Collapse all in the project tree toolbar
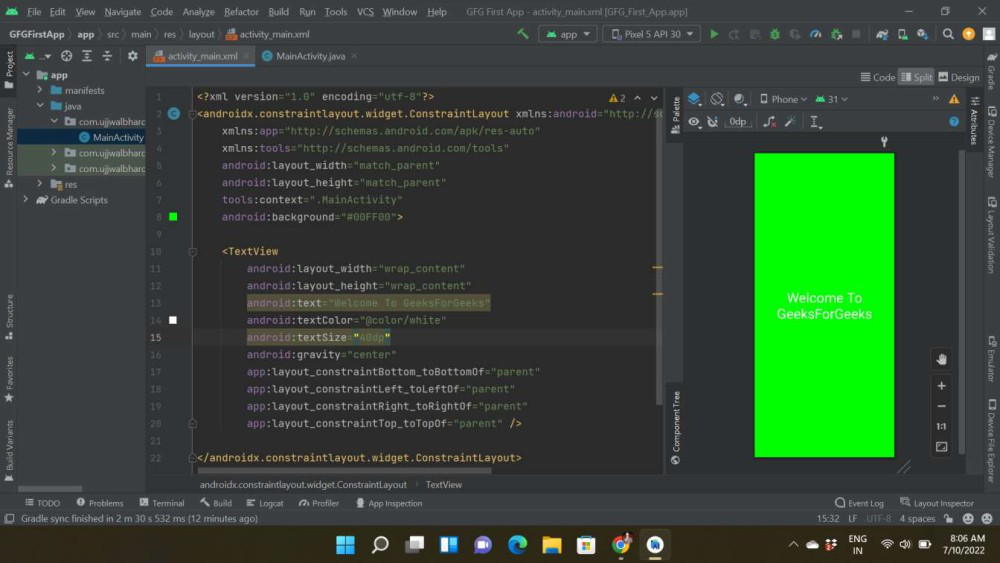This screenshot has height=563, width=1000. coord(107,56)
